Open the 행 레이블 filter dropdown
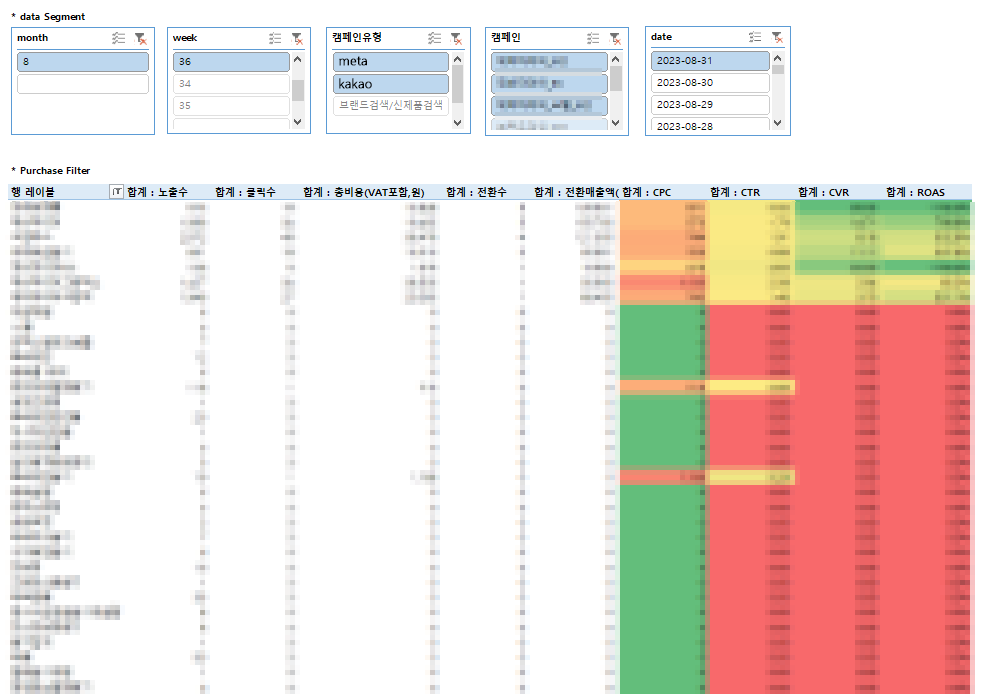Screen dimensions: 983x694 coord(117,192)
